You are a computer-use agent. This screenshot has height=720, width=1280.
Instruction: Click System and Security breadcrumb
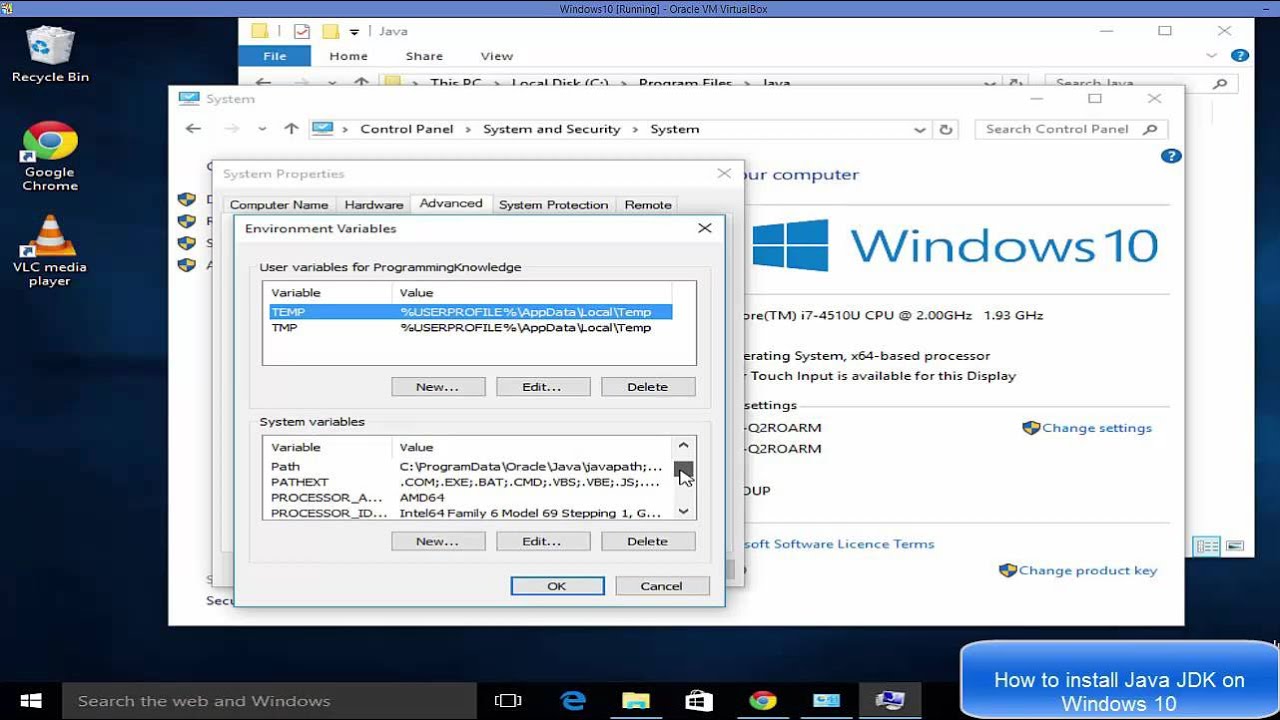pyautogui.click(x=552, y=129)
